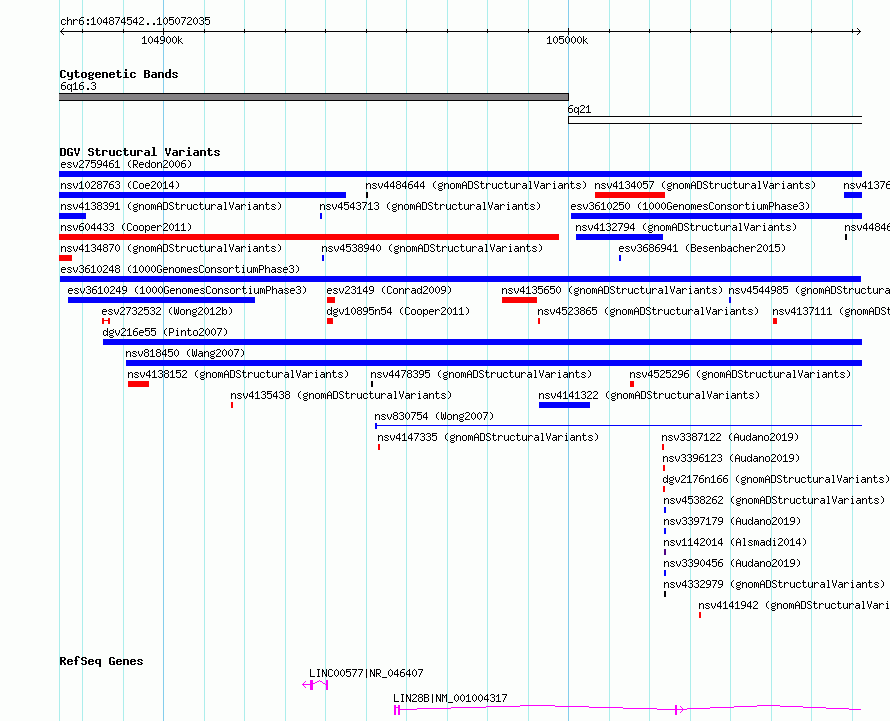Click dgv216e55 (Pinto2007) label
Screen dimensions: 890x721
pyautogui.click(x=165, y=332)
